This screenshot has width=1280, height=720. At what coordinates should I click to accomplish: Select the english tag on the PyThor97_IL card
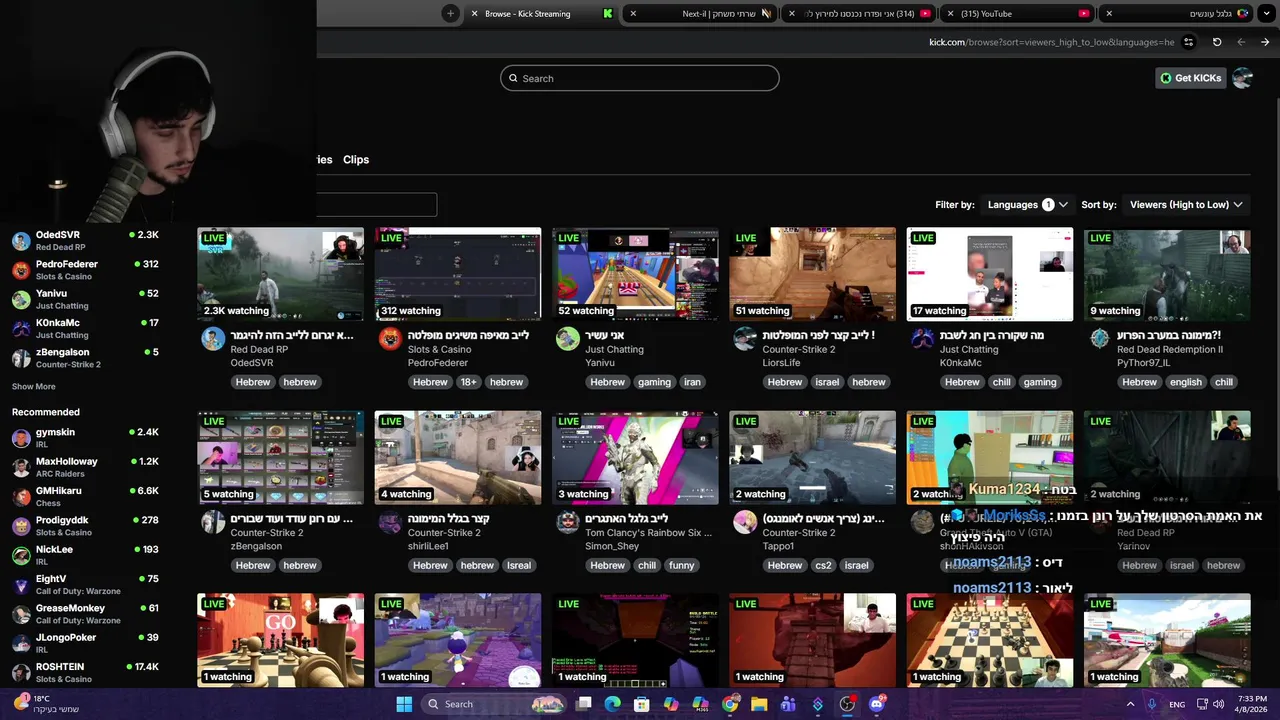1186,382
